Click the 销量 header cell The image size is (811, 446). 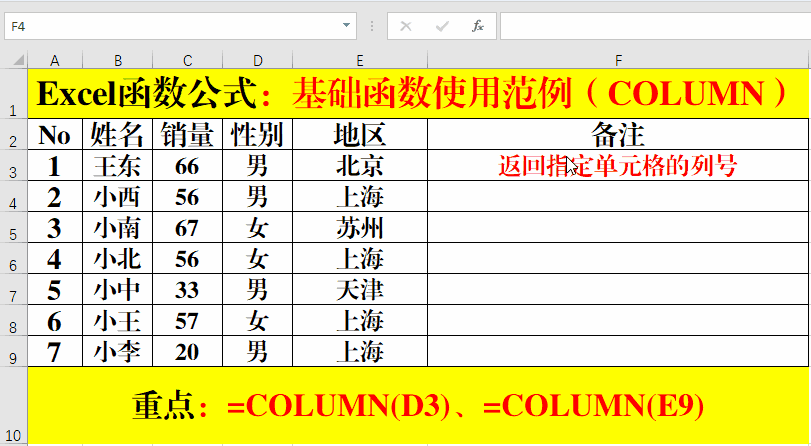click(x=187, y=135)
